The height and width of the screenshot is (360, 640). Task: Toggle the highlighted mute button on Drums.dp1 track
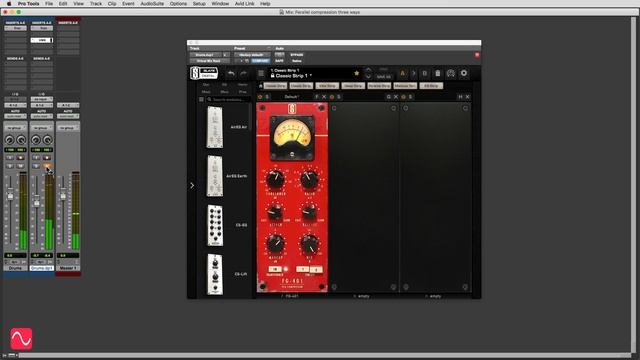pos(47,166)
